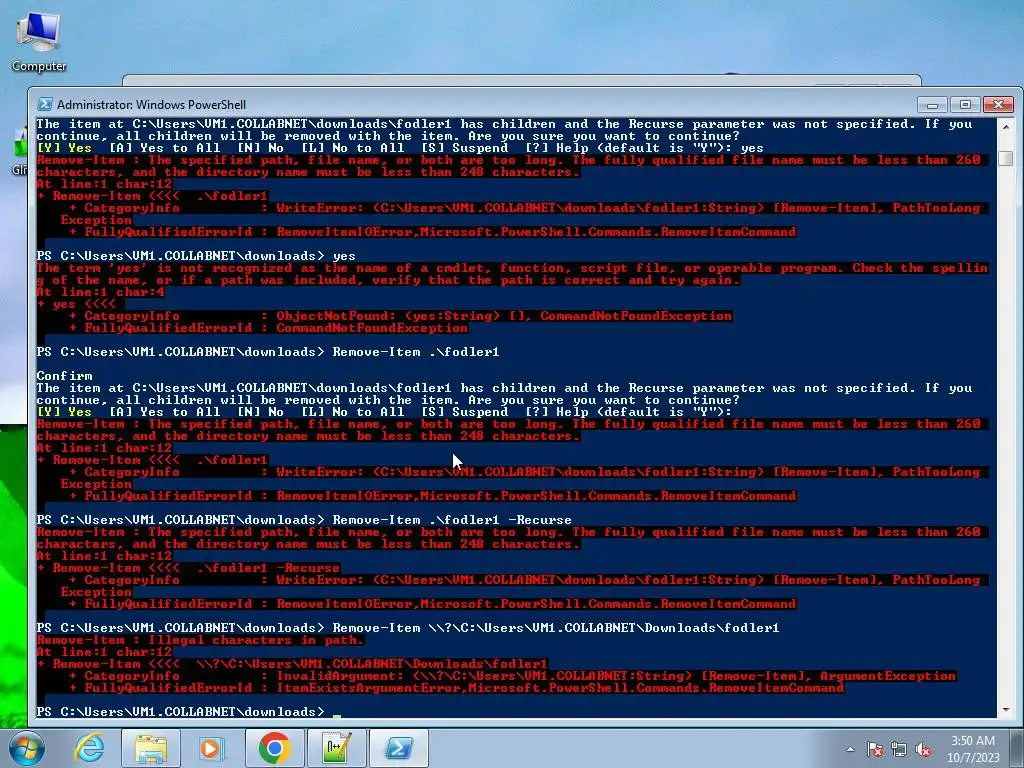Select PowerShell taskbar button
1024x768 pixels.
399,748
